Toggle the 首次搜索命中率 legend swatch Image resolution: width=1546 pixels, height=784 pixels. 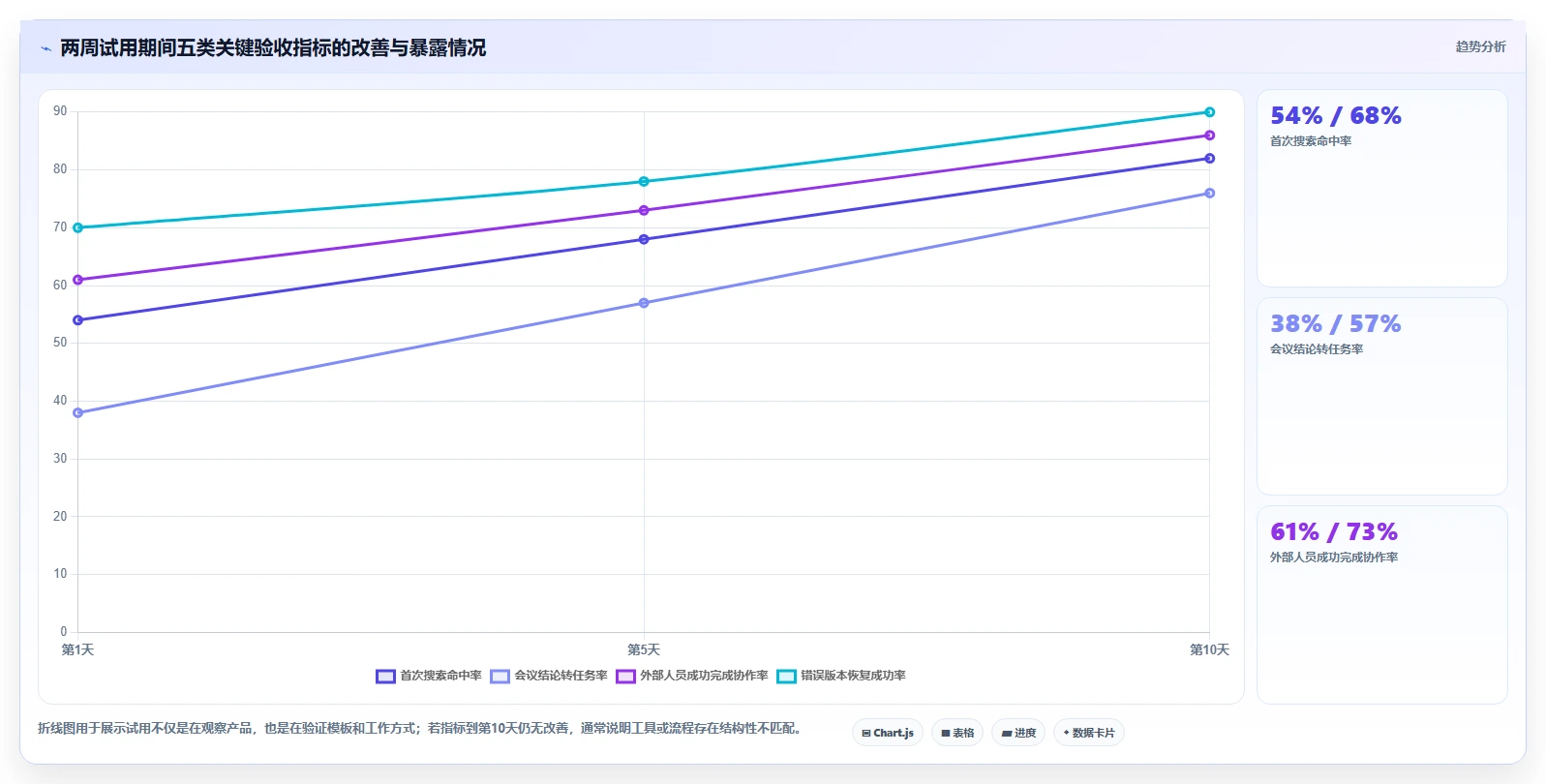point(385,677)
